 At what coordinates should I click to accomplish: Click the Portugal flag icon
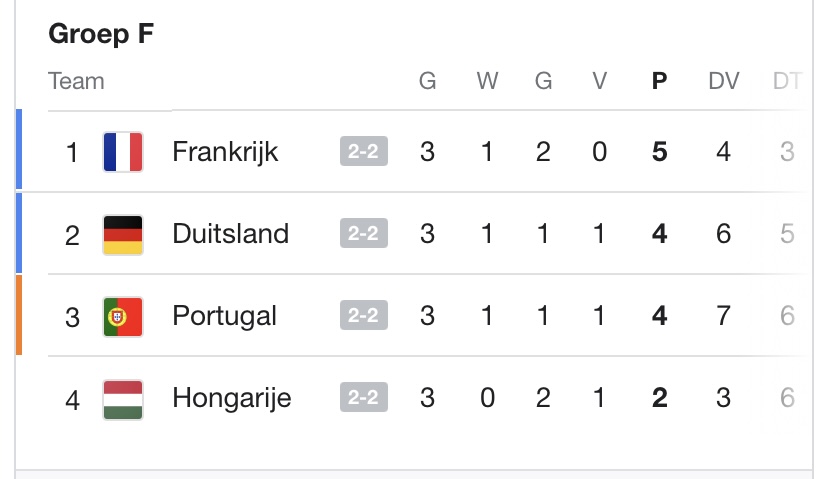point(123,317)
